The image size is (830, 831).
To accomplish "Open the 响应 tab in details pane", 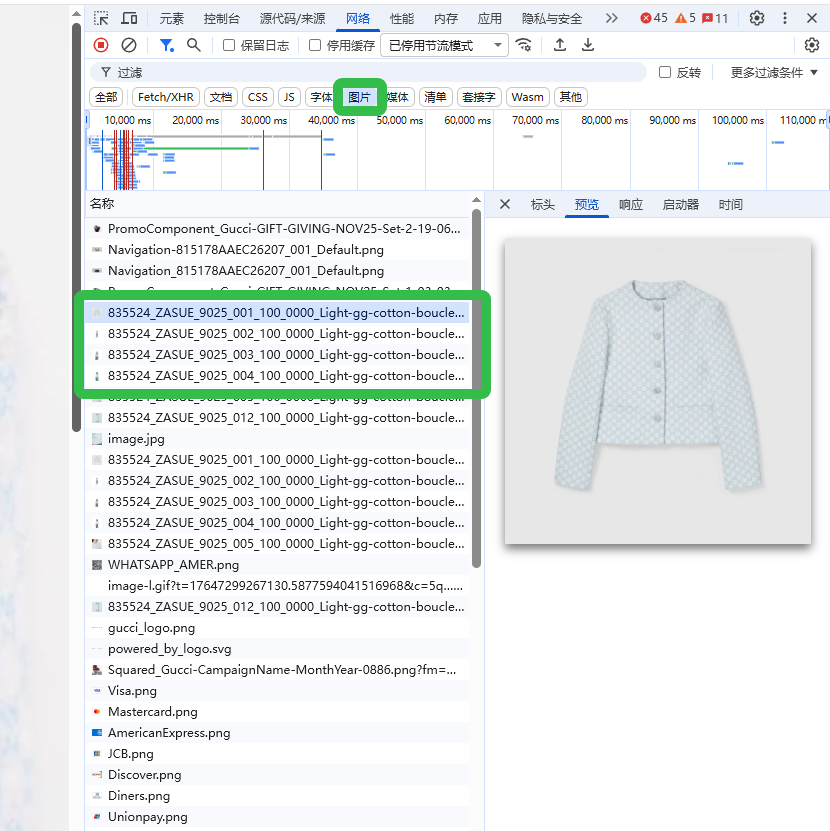I will pos(631,204).
